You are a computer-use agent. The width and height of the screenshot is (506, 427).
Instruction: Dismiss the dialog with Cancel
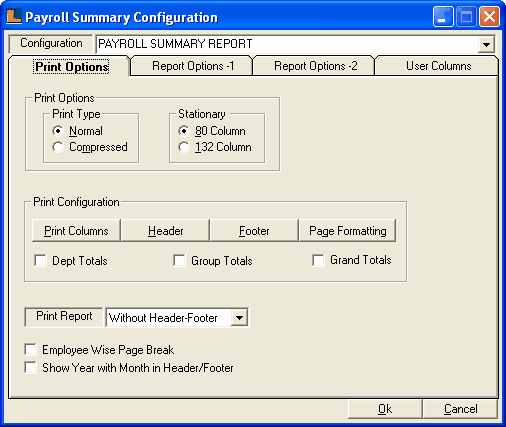pos(460,409)
